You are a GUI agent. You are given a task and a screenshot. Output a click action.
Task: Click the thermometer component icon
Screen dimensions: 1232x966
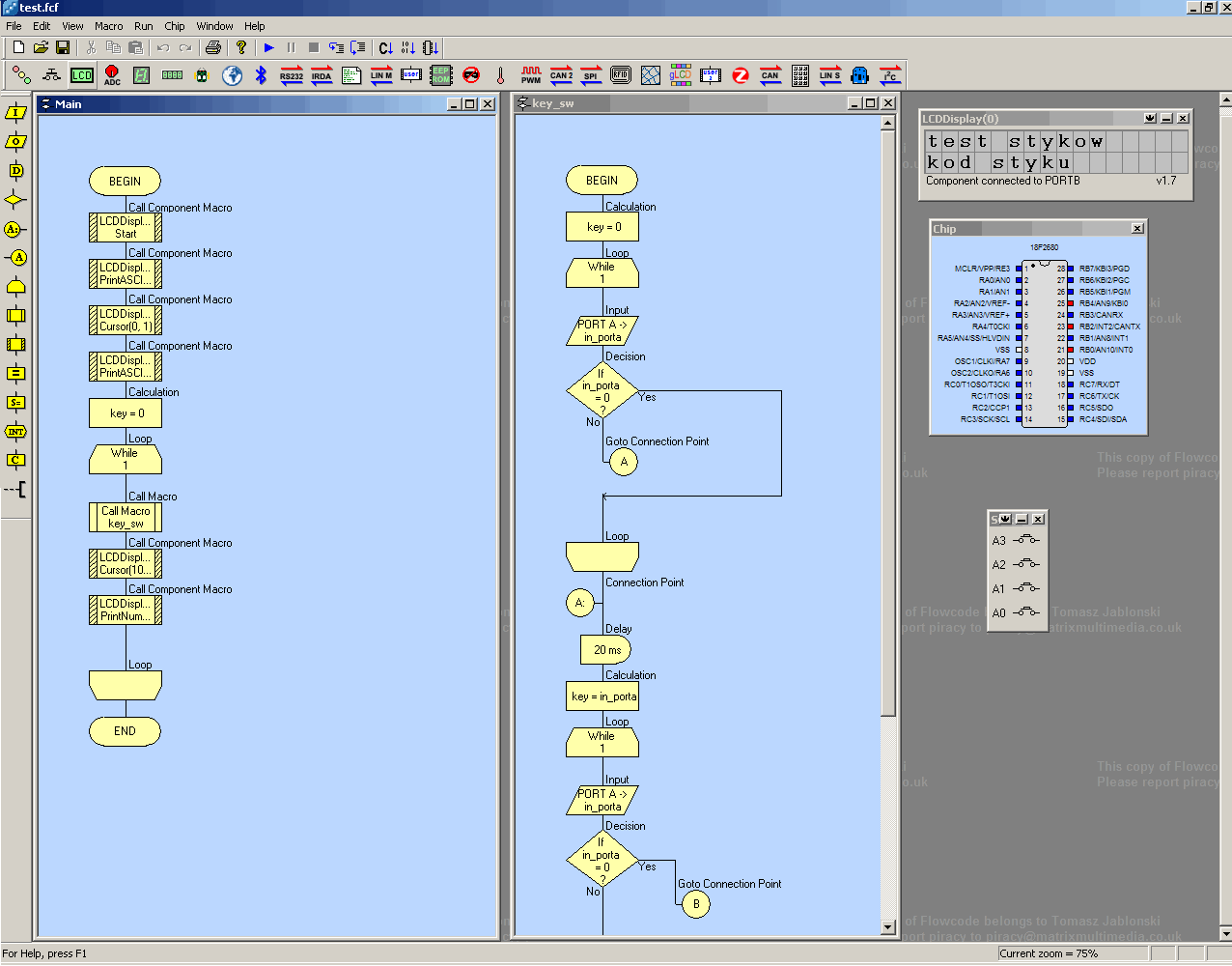click(x=500, y=75)
